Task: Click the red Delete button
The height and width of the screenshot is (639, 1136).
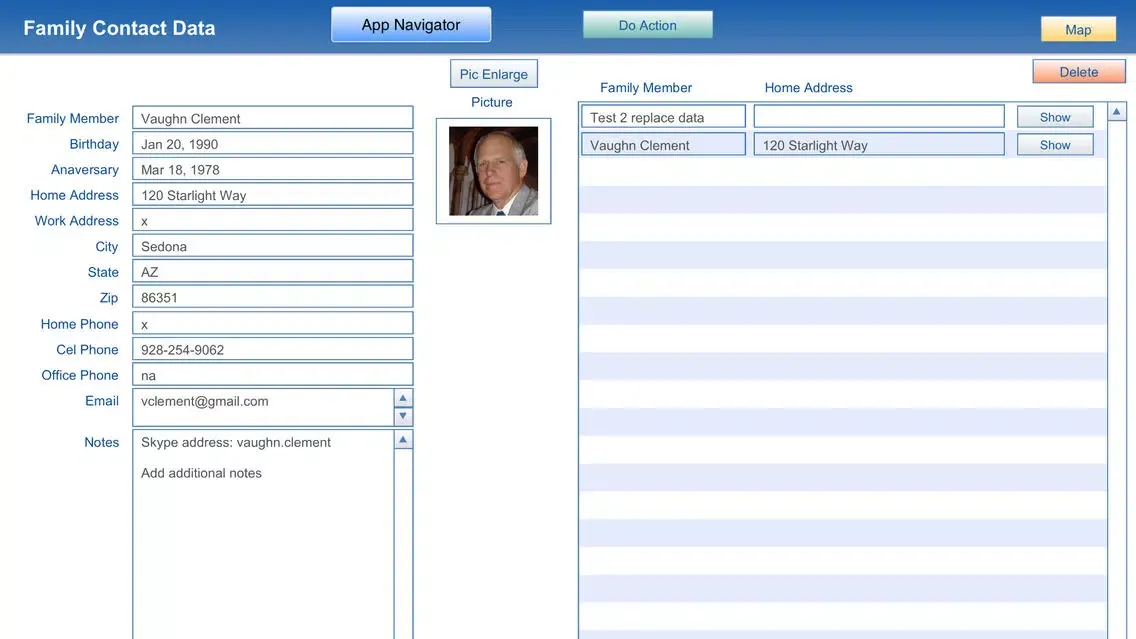Action: [x=1079, y=72]
